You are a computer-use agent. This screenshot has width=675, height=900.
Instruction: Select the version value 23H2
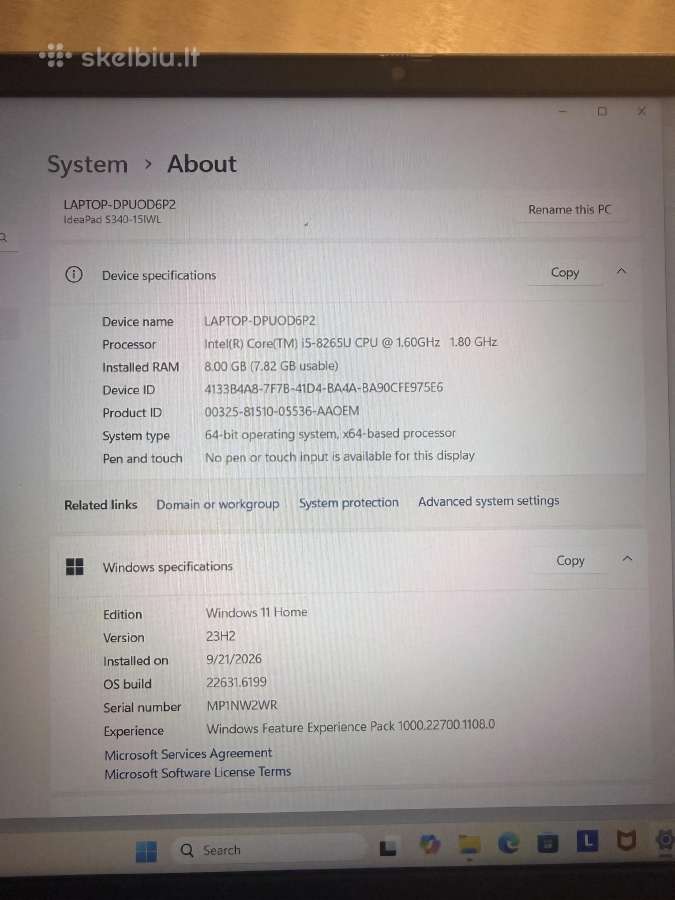[x=220, y=636]
